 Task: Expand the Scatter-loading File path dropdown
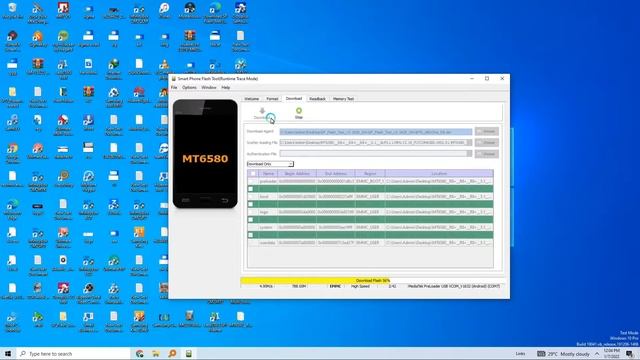pyautogui.click(x=469, y=142)
